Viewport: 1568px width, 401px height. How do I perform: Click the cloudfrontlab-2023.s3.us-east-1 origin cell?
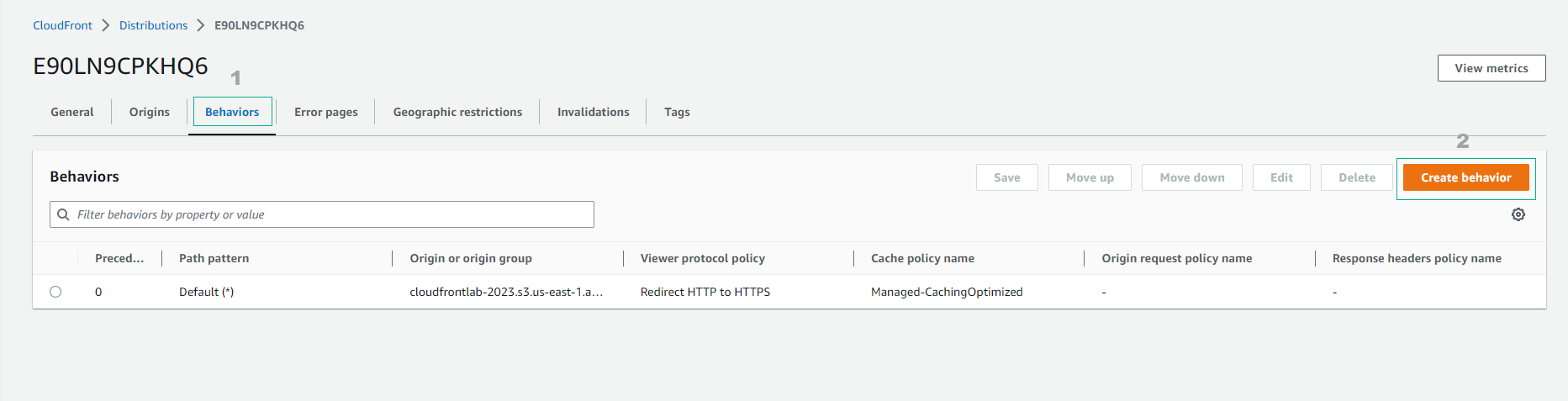[506, 292]
